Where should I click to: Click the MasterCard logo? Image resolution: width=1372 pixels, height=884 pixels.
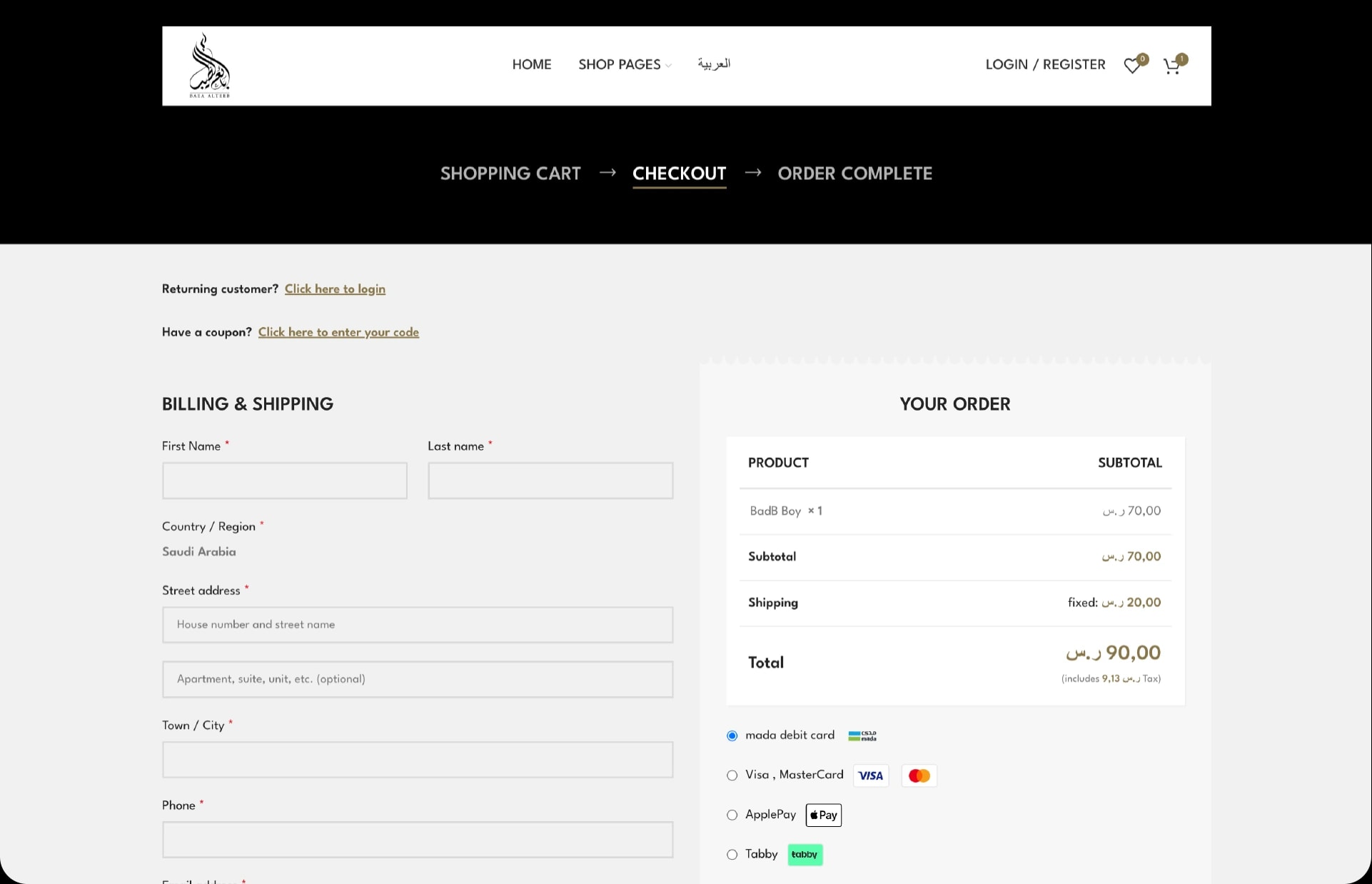click(919, 775)
